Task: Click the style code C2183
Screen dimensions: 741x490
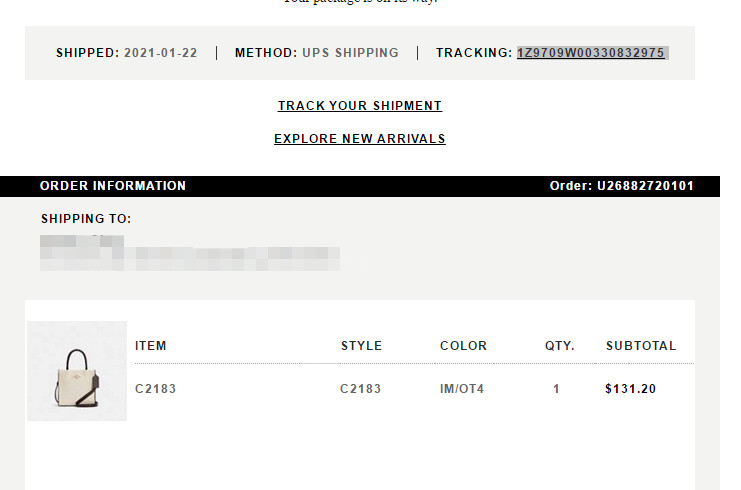Action: [360, 389]
